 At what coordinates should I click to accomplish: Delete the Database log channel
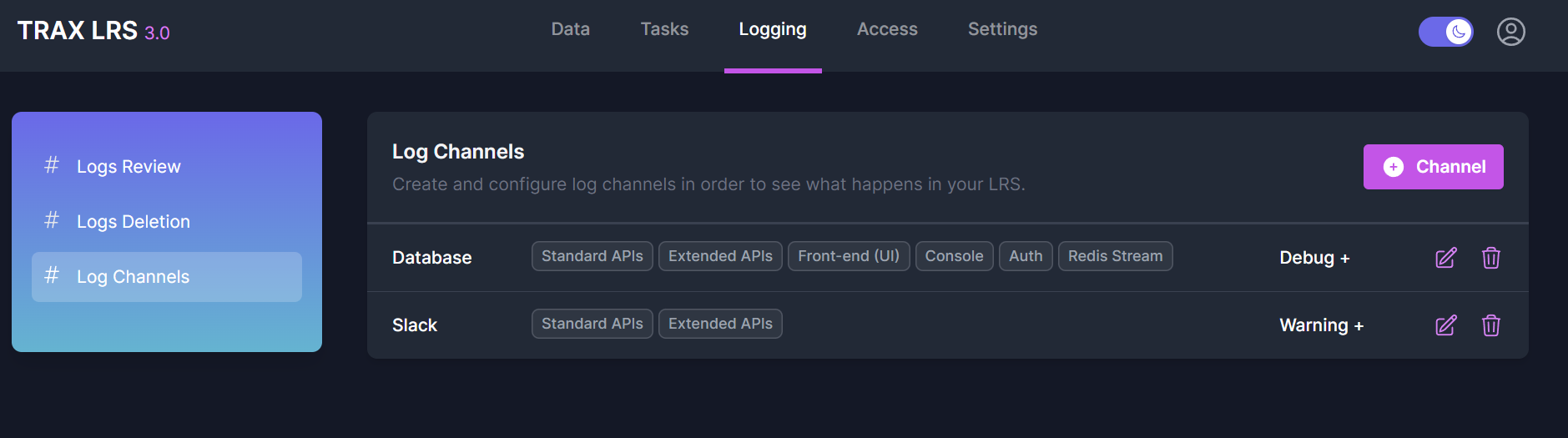click(x=1490, y=258)
